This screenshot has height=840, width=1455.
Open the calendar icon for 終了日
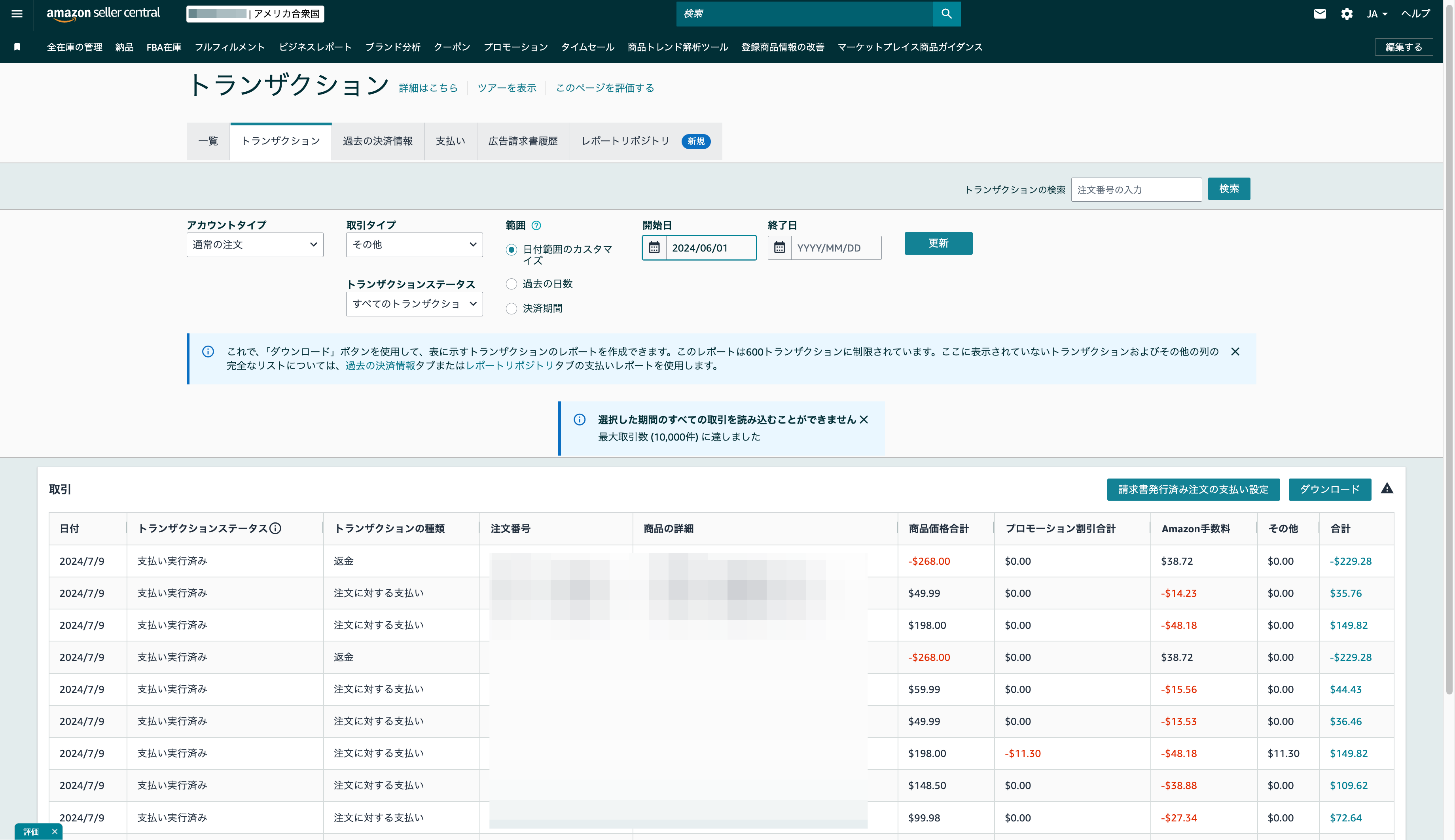point(779,248)
